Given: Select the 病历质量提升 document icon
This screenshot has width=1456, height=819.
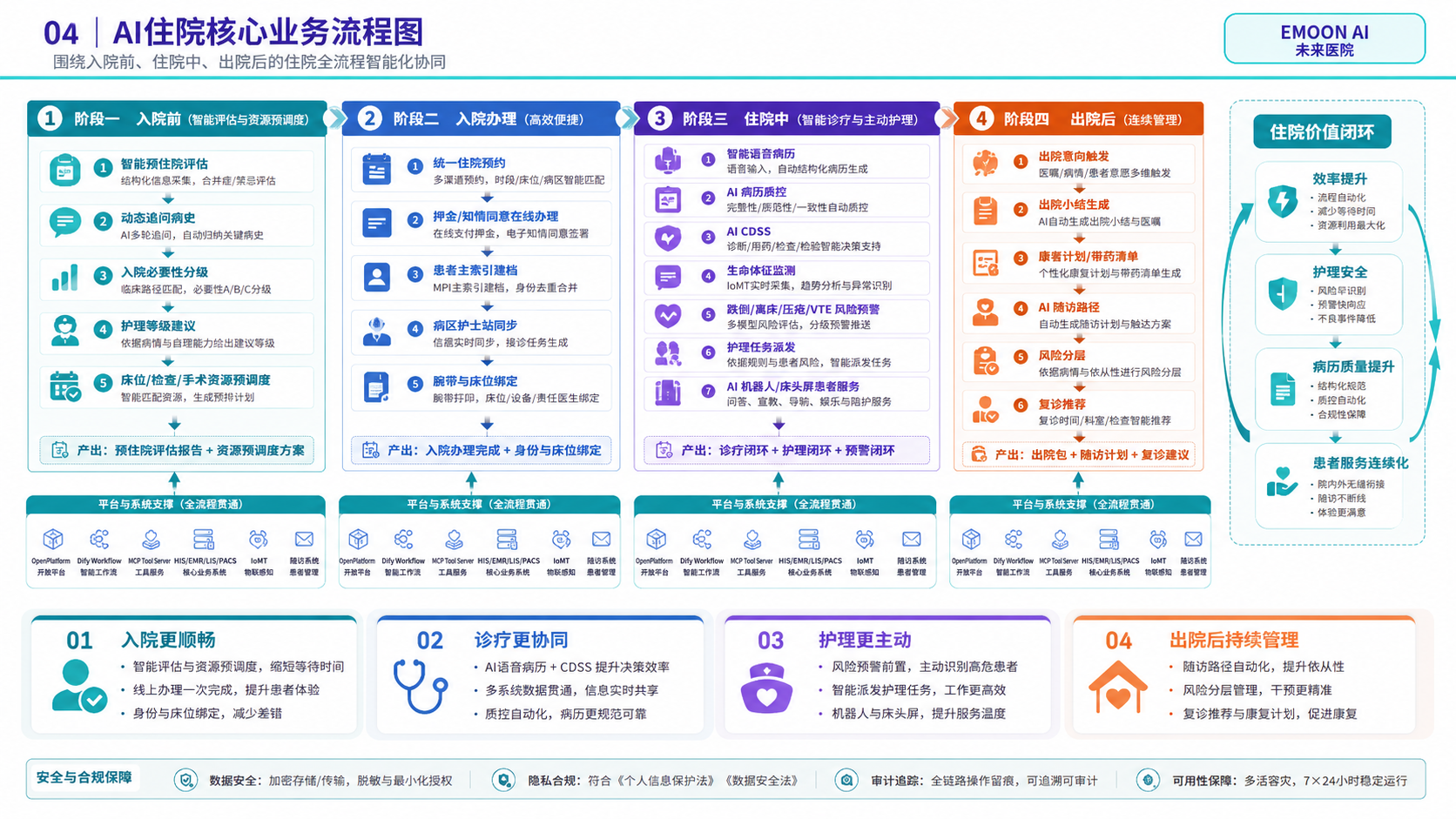Looking at the screenshot, I should click(x=1282, y=388).
